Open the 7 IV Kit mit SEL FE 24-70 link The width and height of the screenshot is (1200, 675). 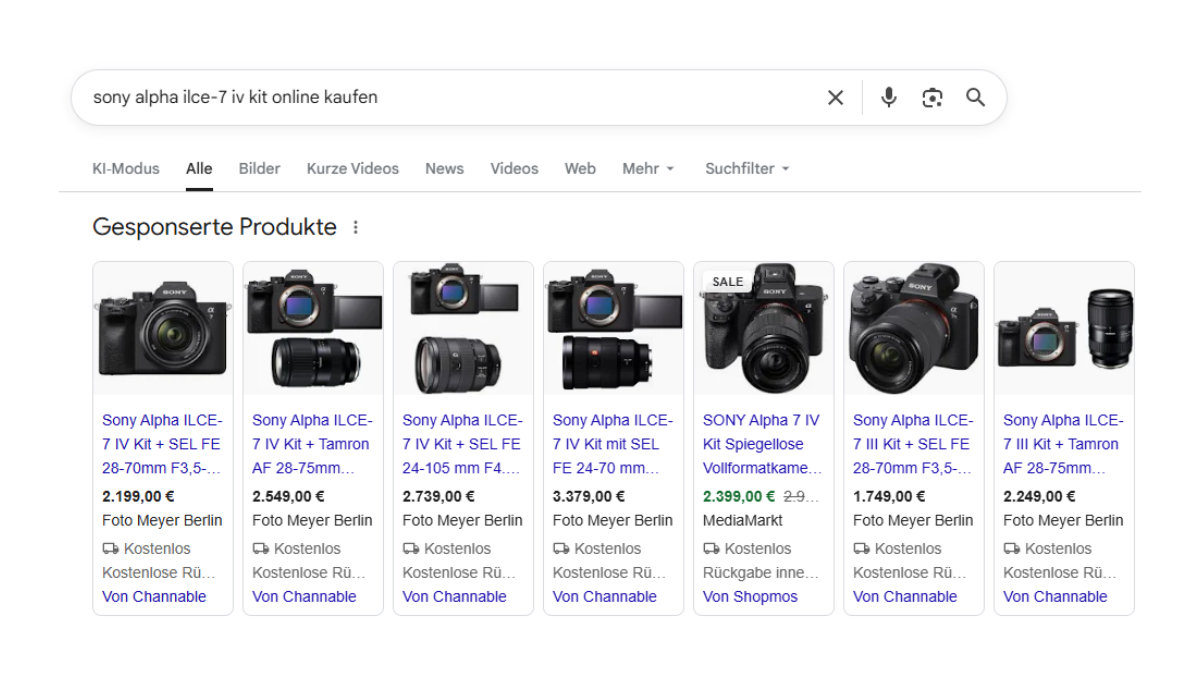click(x=612, y=444)
